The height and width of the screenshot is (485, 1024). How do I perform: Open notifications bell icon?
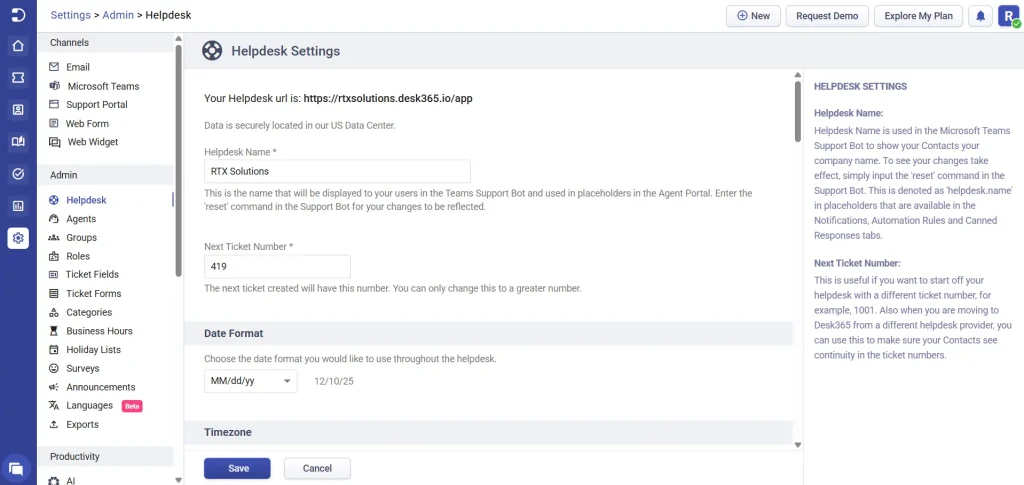980,16
